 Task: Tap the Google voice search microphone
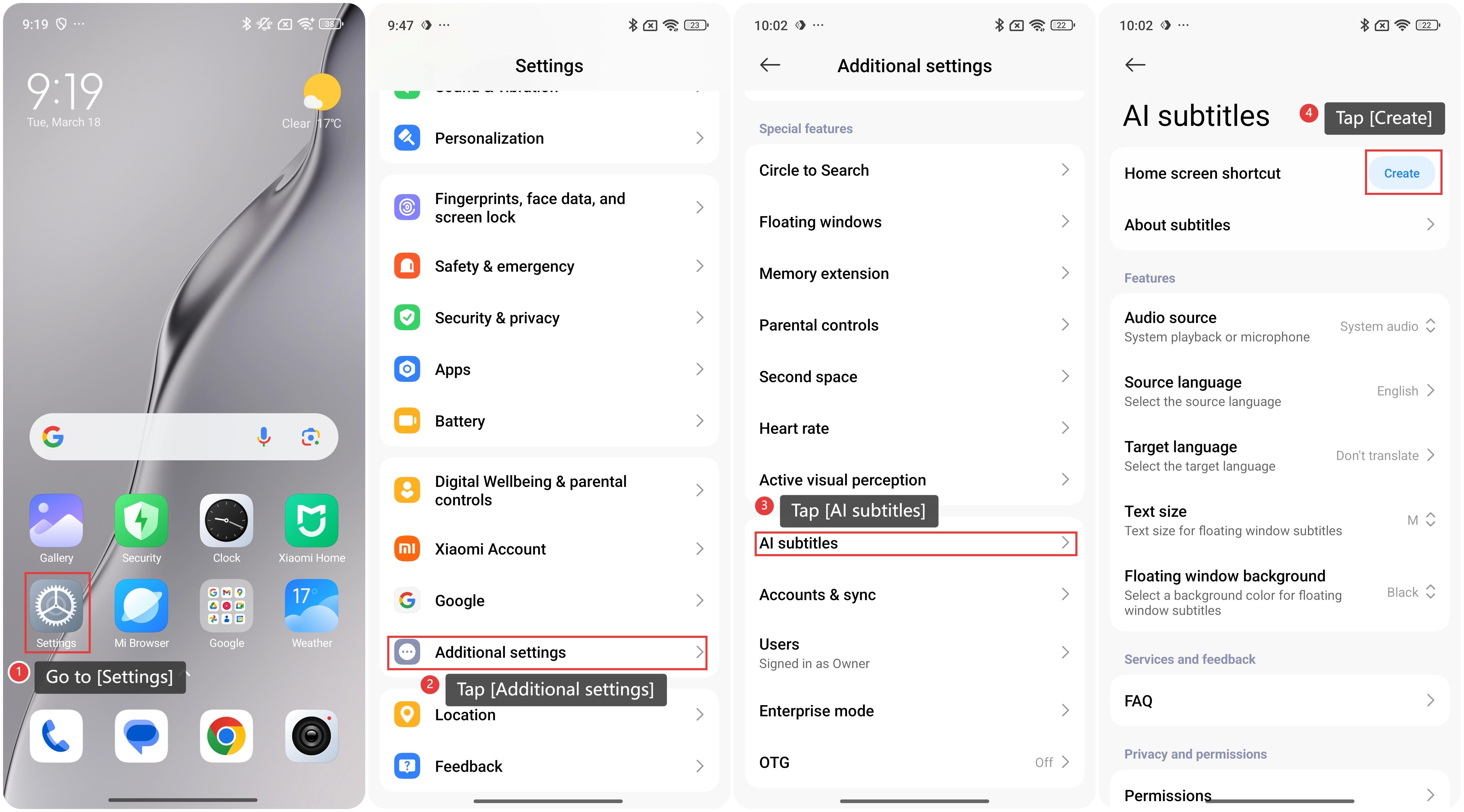(x=264, y=436)
